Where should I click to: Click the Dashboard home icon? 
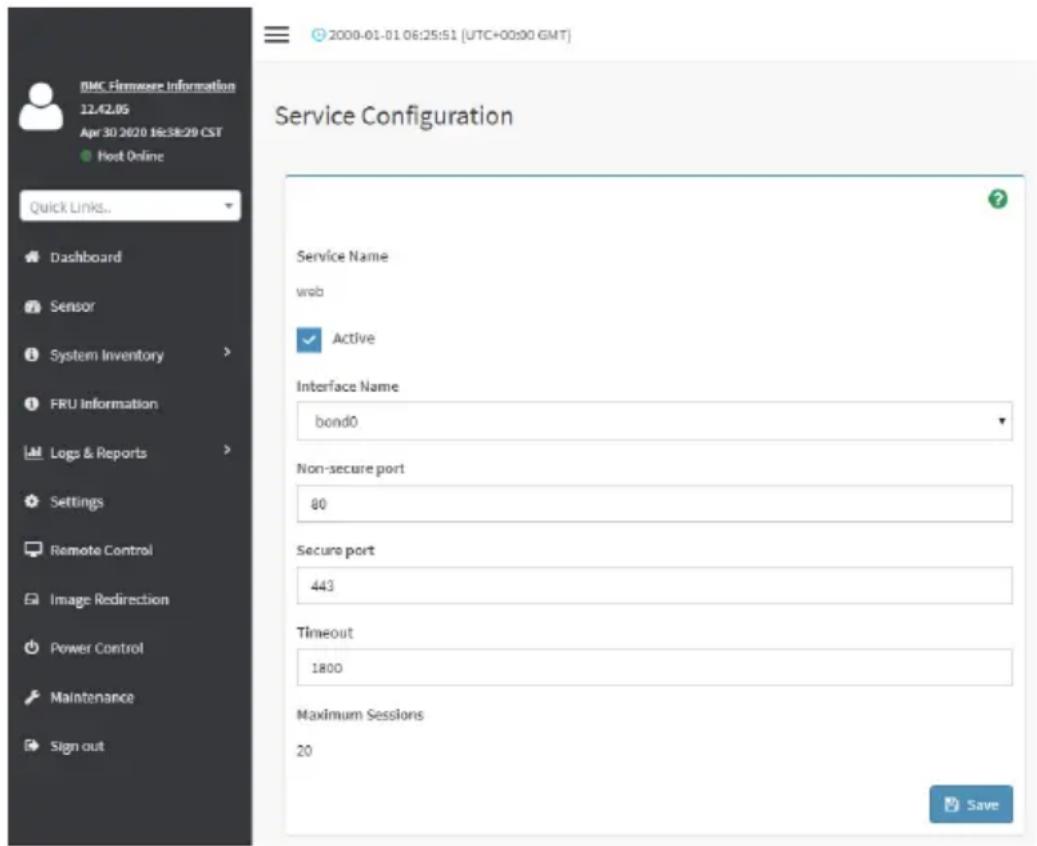click(x=32, y=257)
